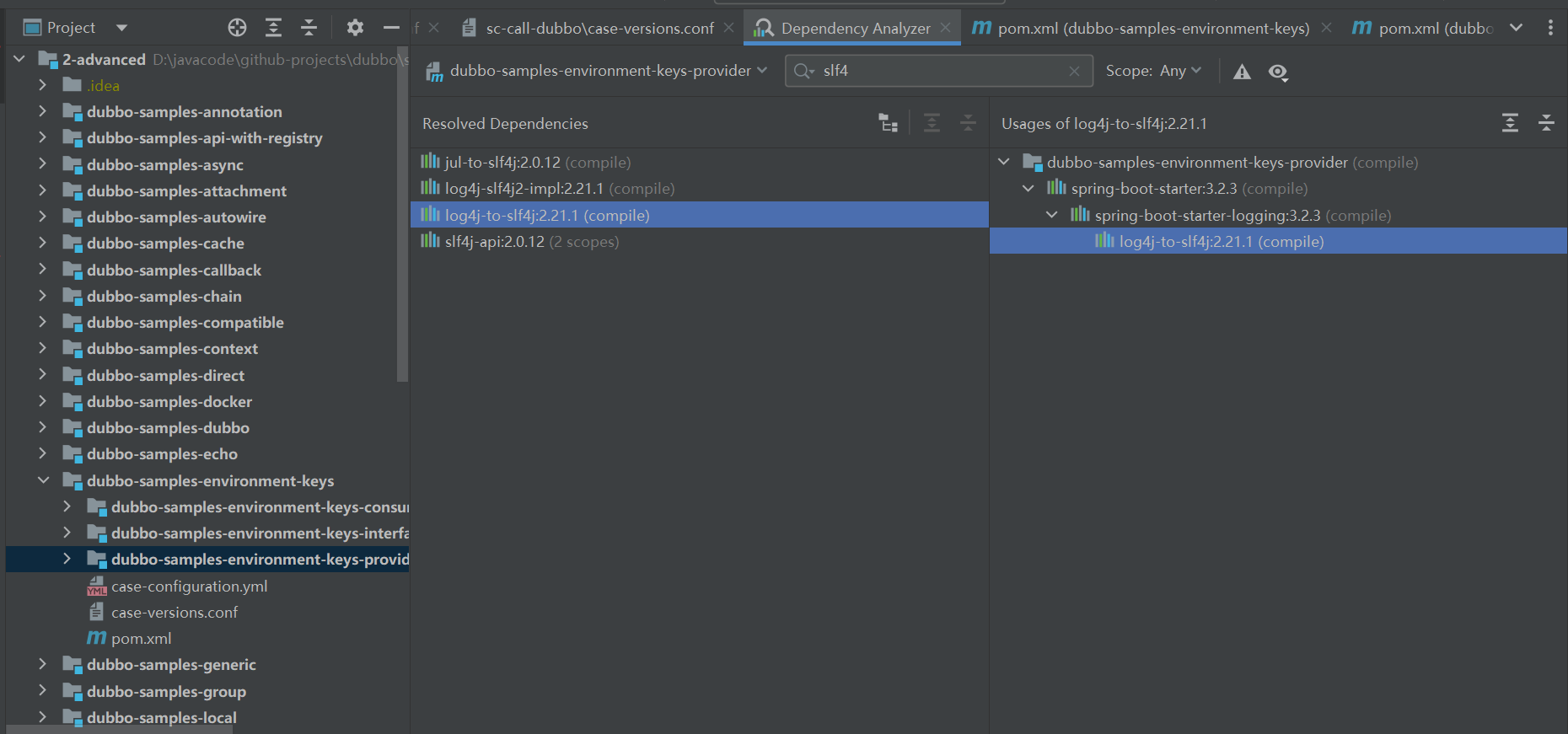Open module selector dubbo-samples-environment-keys-provider dropdown
This screenshot has height=734, width=1568.
click(x=599, y=72)
